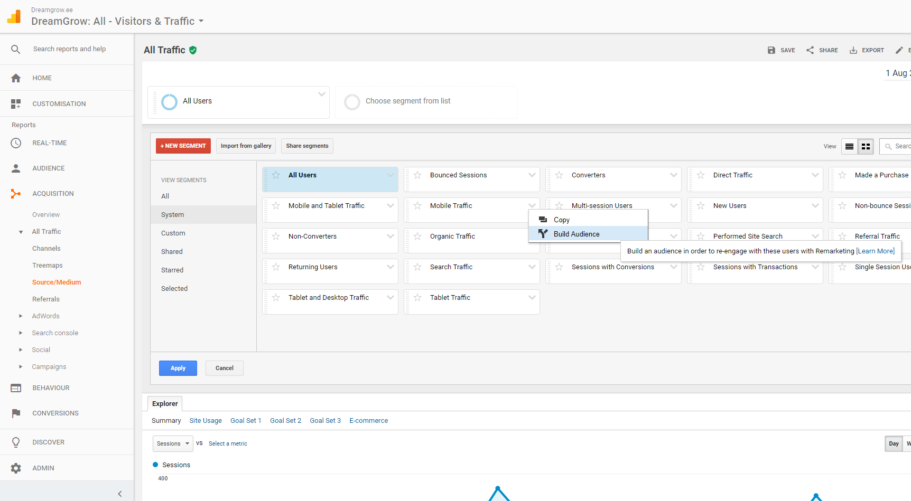Open Converters segment actions chevron
911x501 pixels.
(673, 175)
